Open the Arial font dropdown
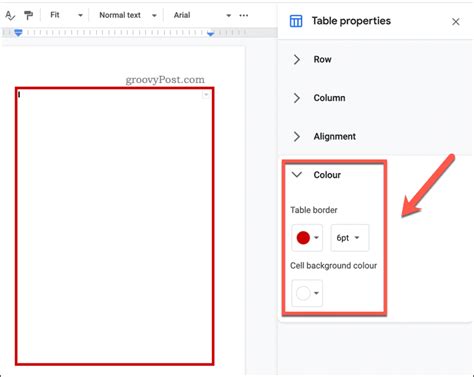 (x=202, y=15)
